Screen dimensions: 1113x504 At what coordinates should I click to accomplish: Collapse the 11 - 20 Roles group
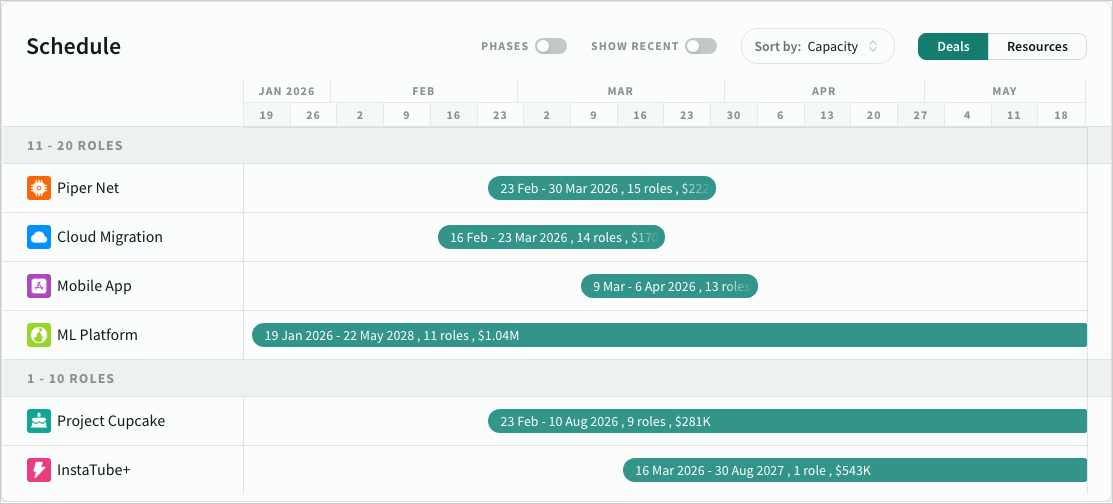point(76,146)
